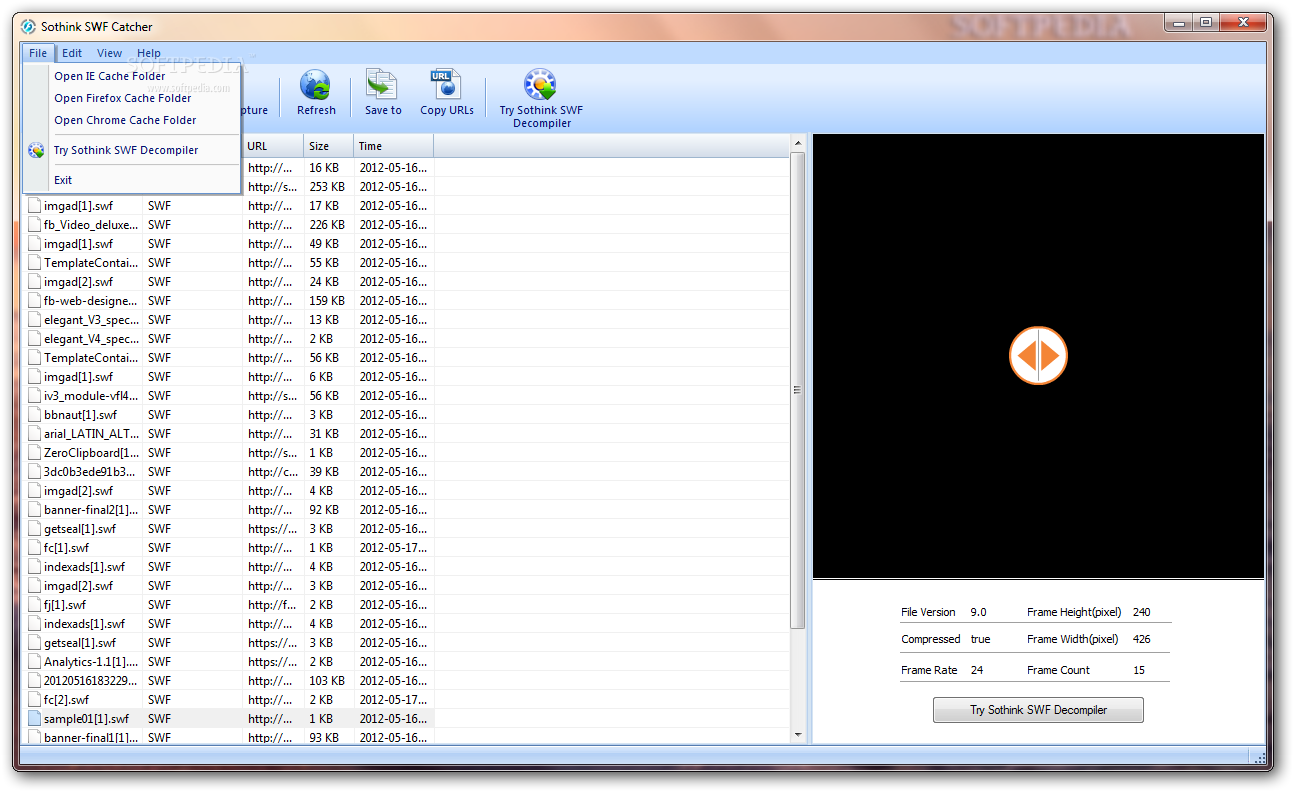Click the file icon of sample01[1].swf

point(34,719)
